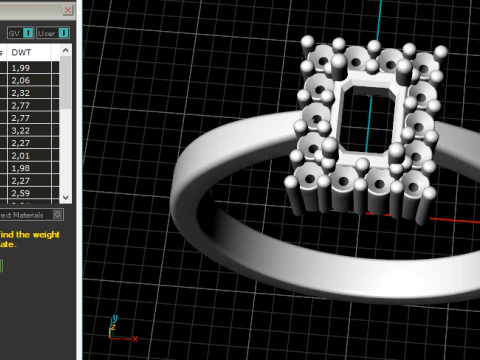Click the XYZ axis gizmo in the viewport
Viewport: 480px width, 360px height.
(x=122, y=328)
